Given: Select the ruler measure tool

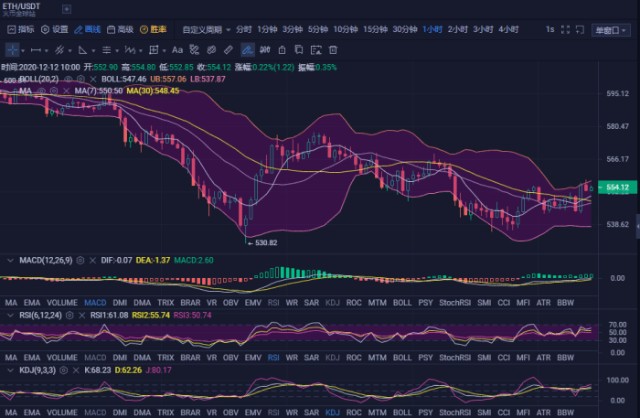Looking at the screenshot, I should click(229, 50).
